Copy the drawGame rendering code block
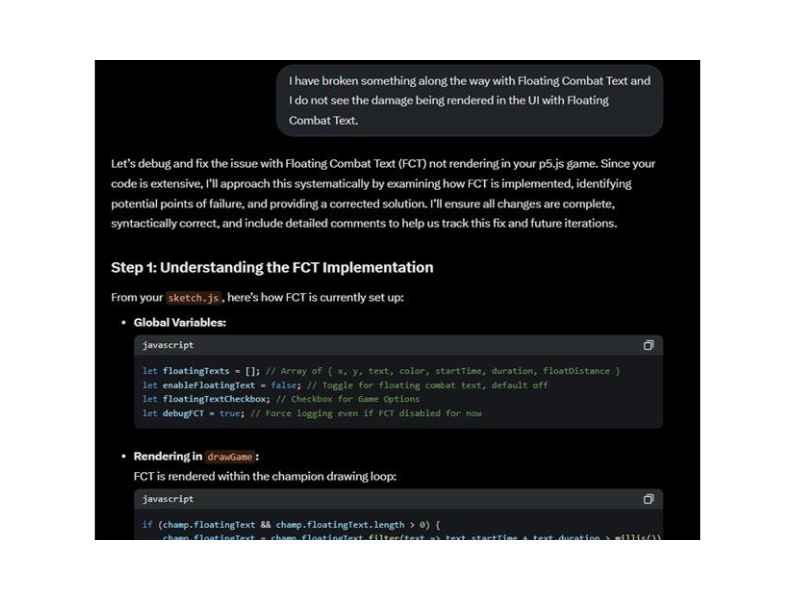This screenshot has width=800, height=600. (648, 499)
